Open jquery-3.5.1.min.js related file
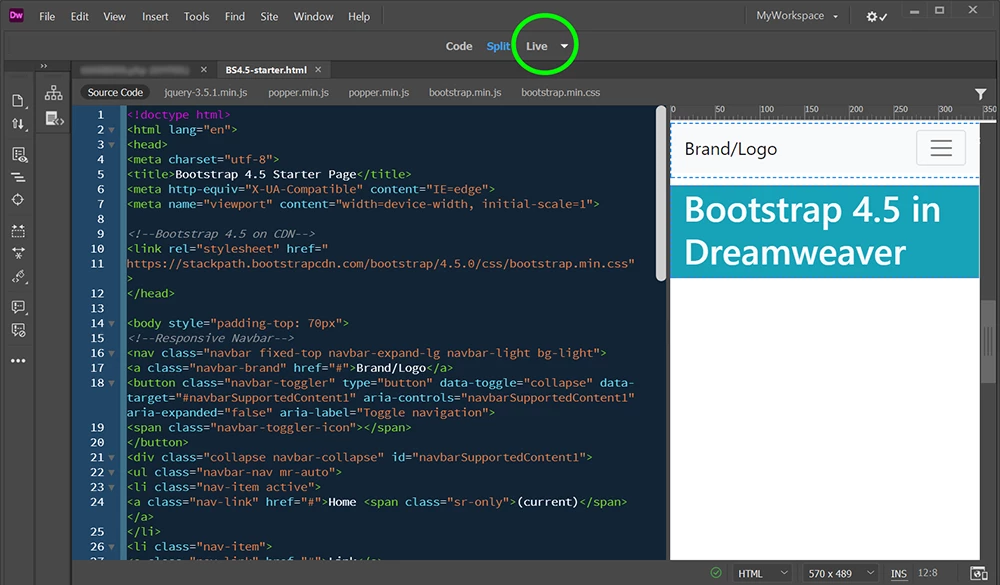 [205, 93]
